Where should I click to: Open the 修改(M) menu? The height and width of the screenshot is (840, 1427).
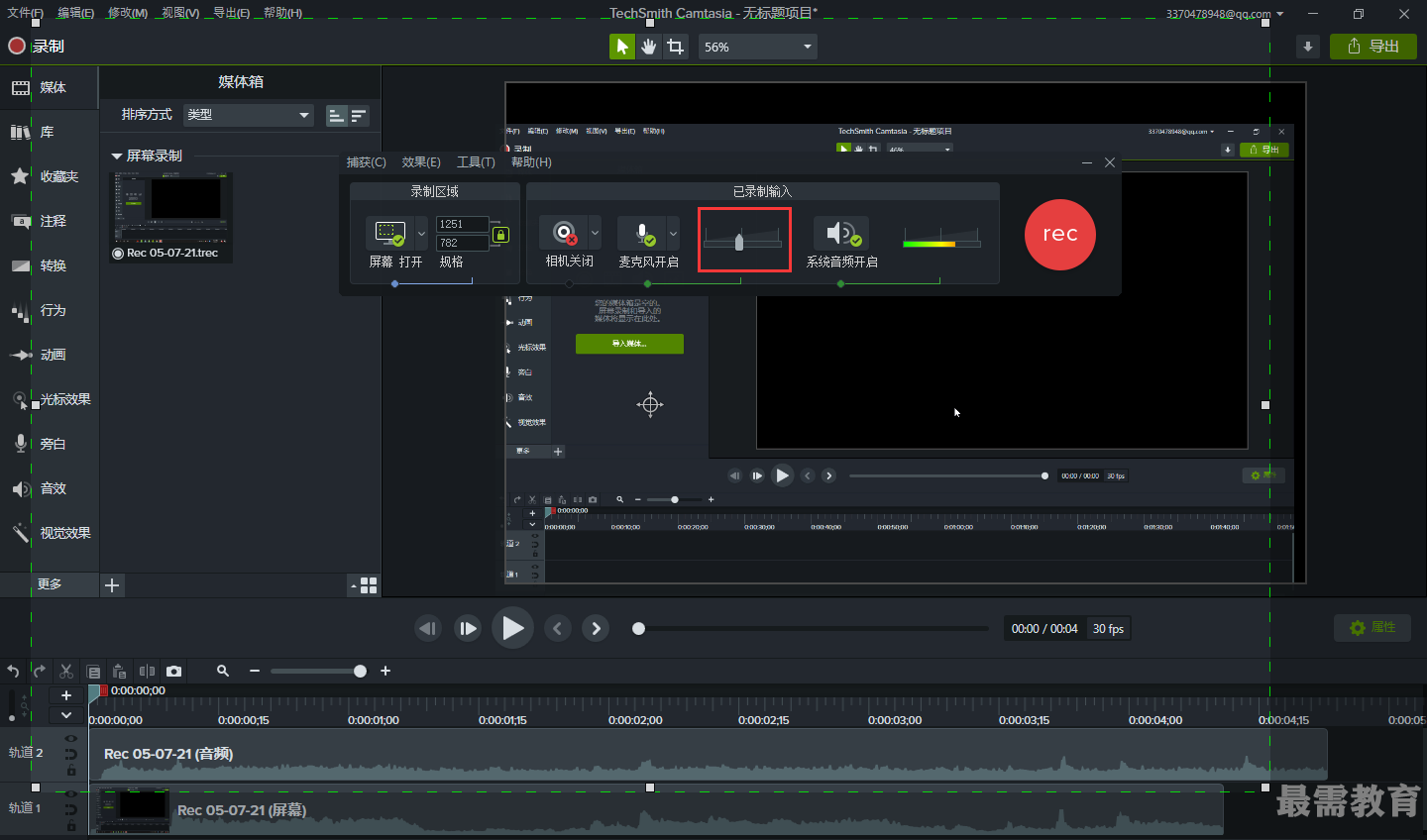pos(128,13)
